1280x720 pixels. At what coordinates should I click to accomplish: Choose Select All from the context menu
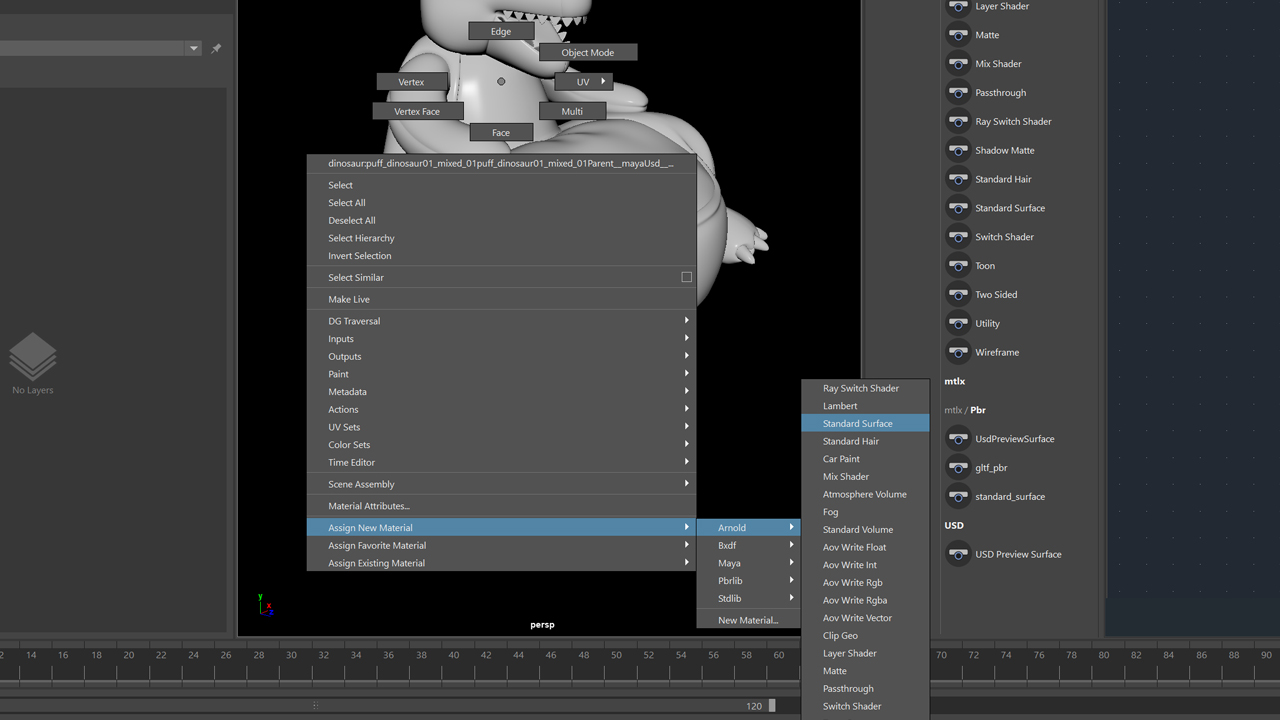(x=501, y=203)
